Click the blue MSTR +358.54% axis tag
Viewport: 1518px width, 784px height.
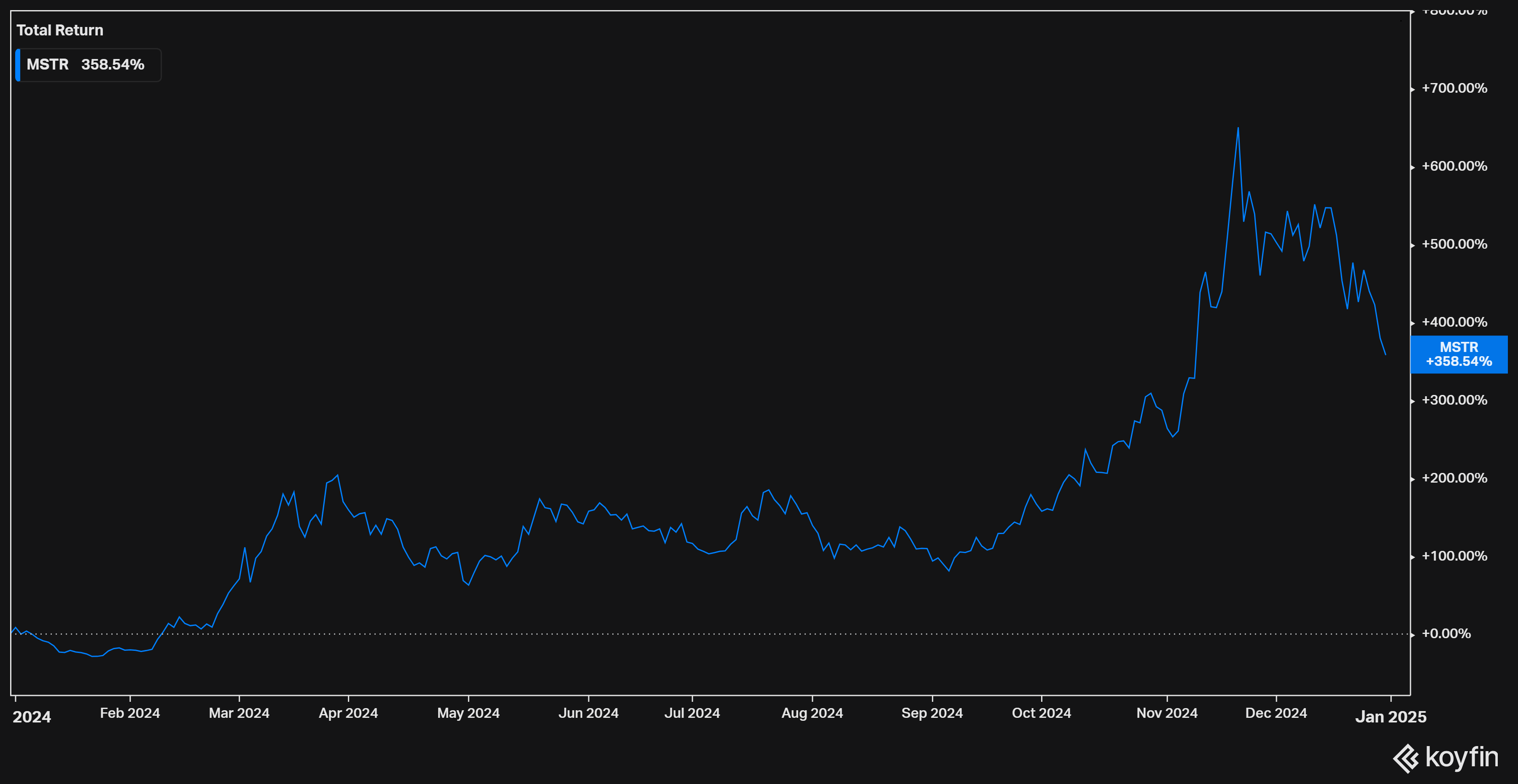[1459, 354]
